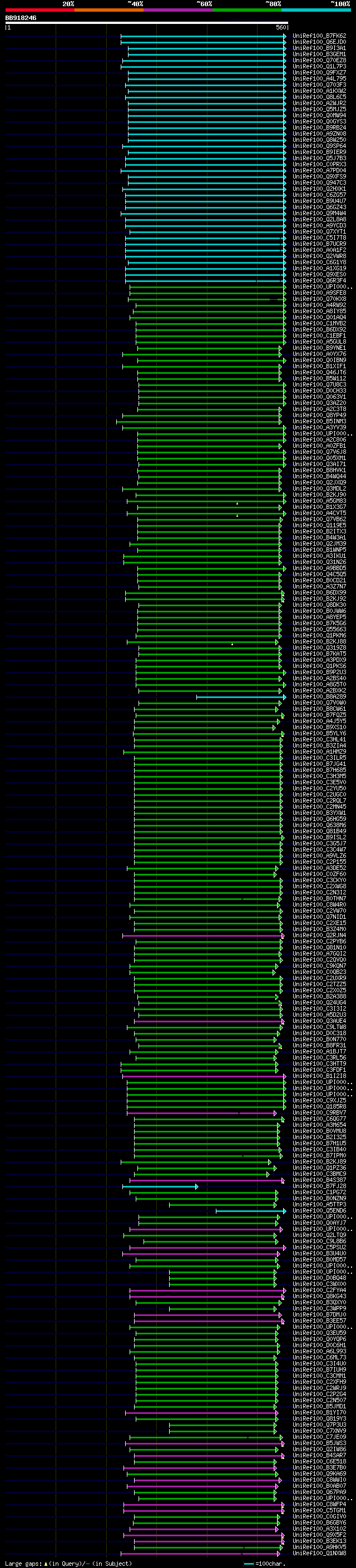This screenshot has width=356, height=1568.
Task: Click the 560 query end position label
Action: point(280,27)
